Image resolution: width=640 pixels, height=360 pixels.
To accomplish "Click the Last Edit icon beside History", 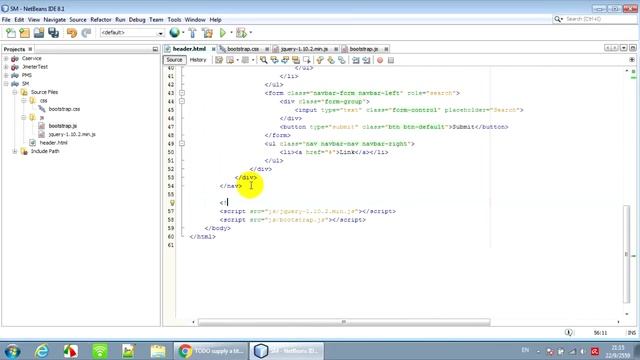I will click(x=219, y=60).
